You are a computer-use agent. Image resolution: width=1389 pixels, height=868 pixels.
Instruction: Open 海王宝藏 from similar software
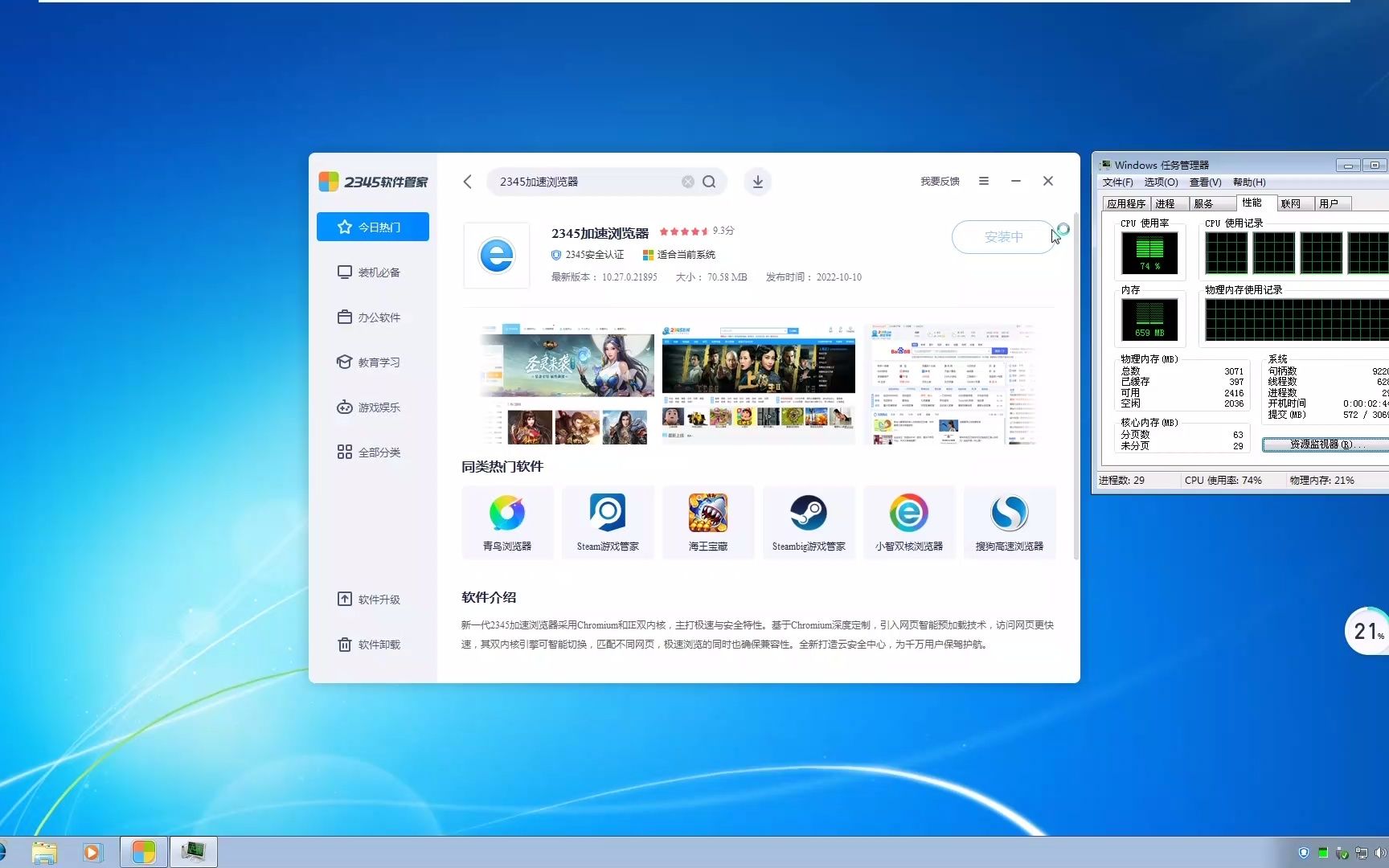[708, 522]
